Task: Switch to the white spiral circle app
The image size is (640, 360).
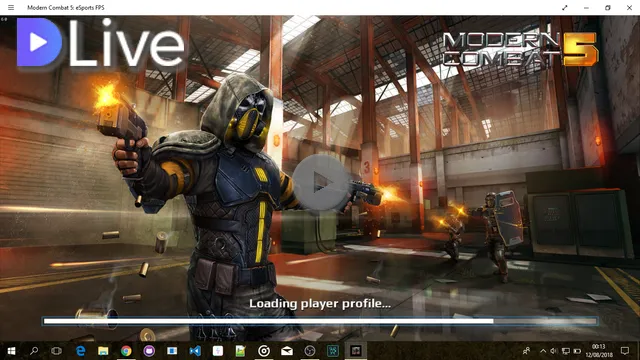Action: [264, 351]
